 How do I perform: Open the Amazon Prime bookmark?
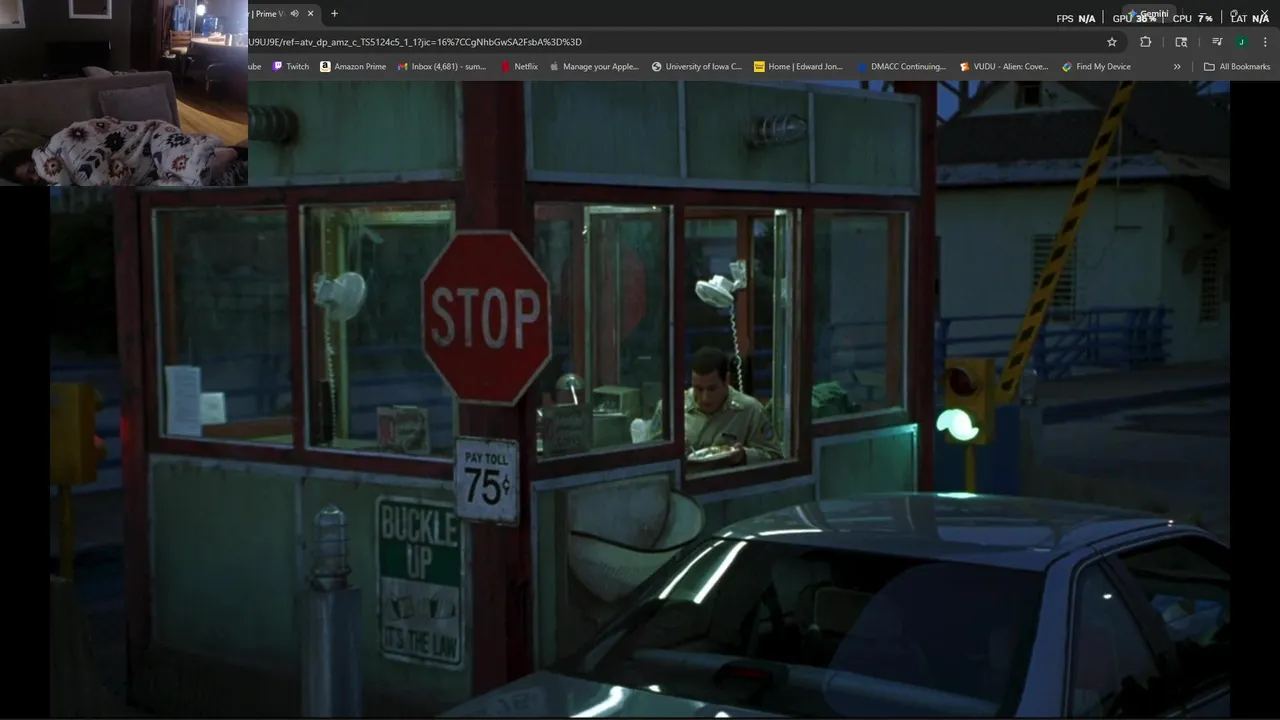pyautogui.click(x=353, y=67)
